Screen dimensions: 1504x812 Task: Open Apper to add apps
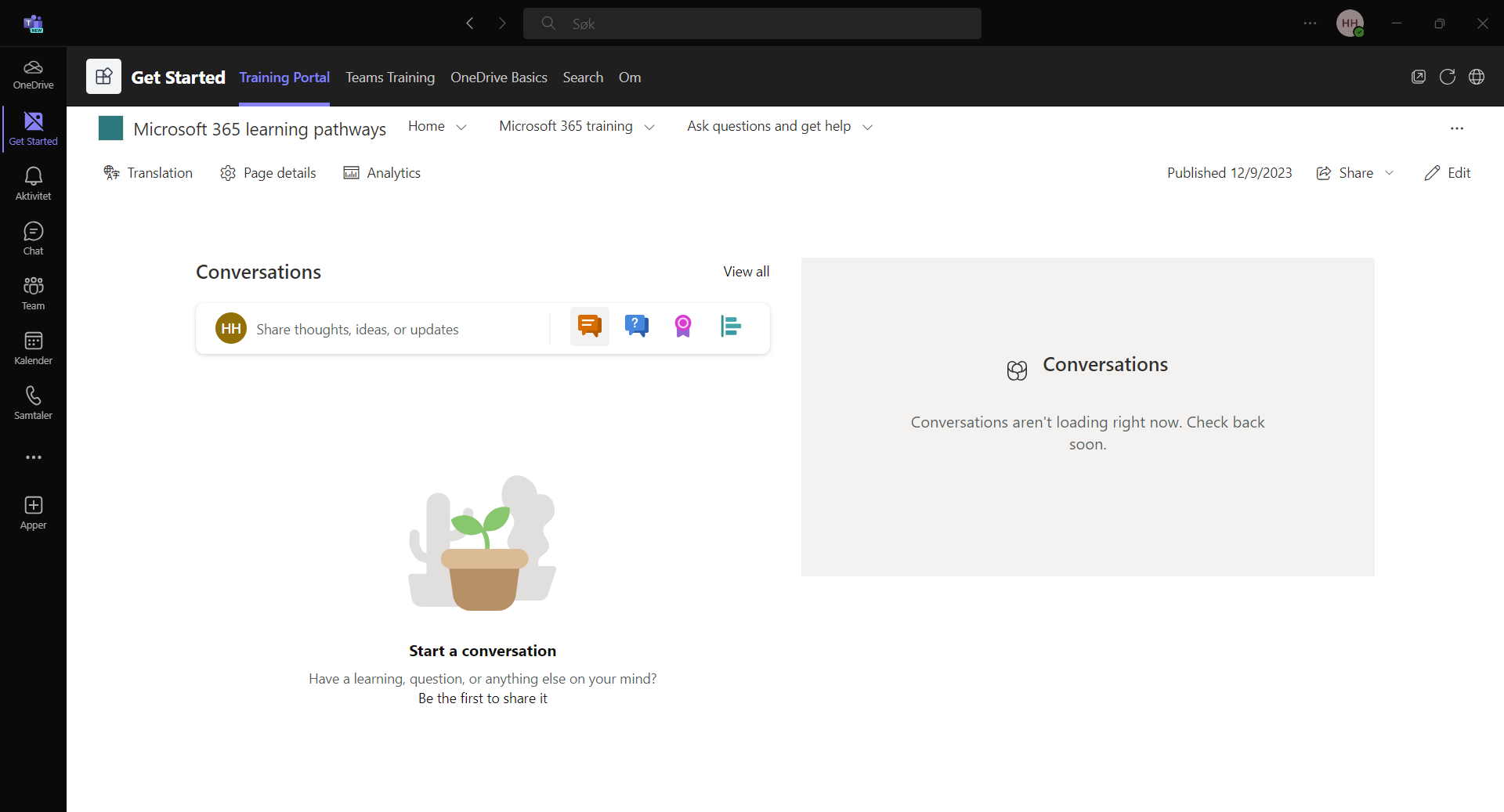[x=33, y=513]
